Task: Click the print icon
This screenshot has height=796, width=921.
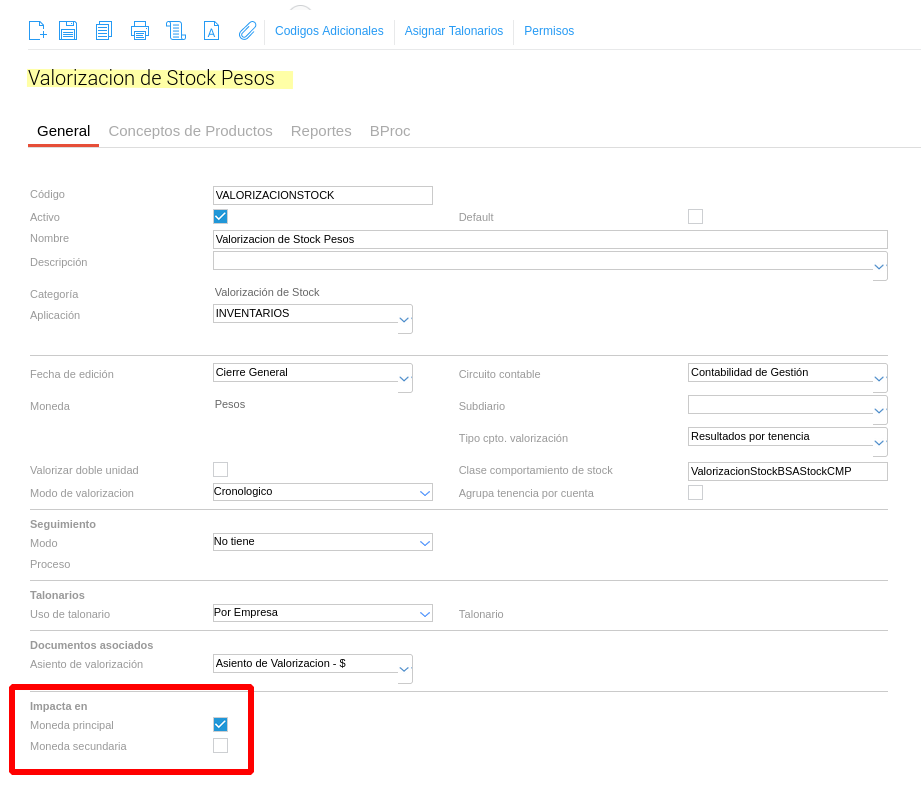Action: coord(140,31)
